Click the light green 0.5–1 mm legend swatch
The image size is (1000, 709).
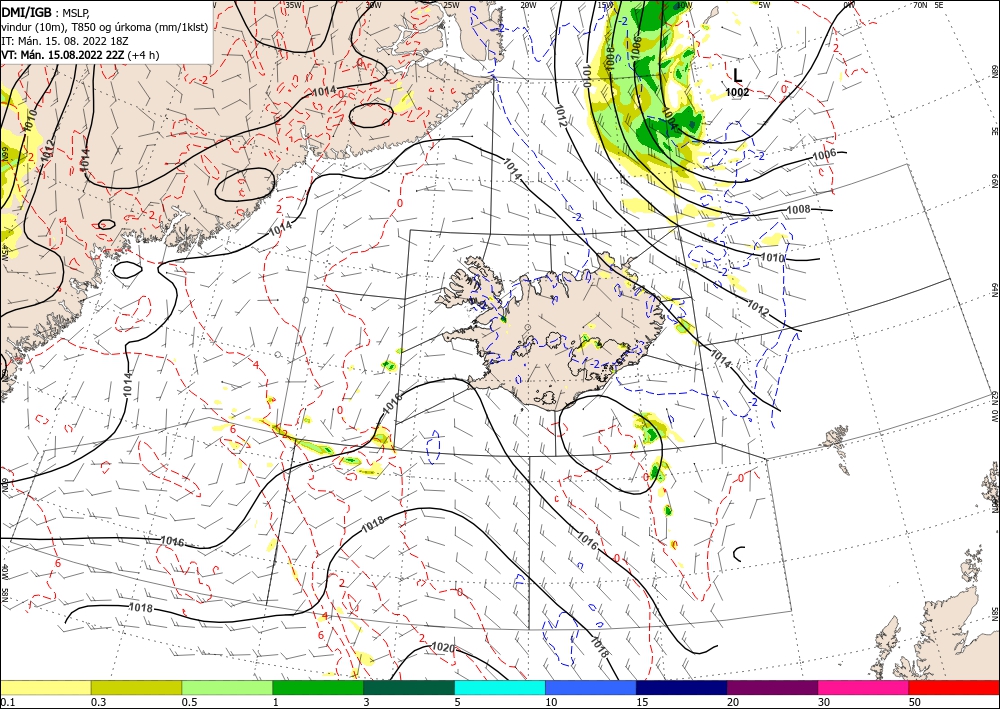coord(227,687)
